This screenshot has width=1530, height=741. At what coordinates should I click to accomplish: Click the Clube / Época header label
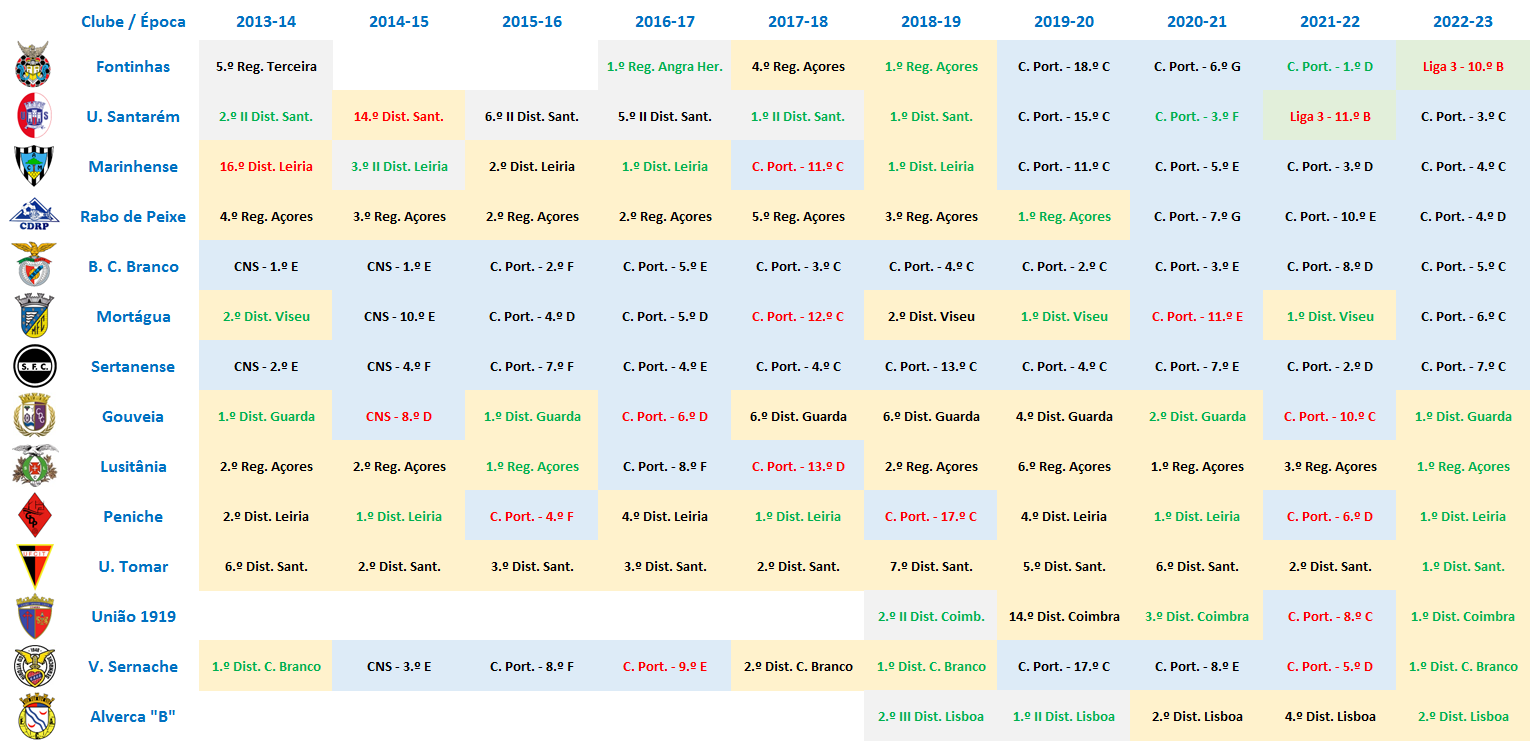[x=133, y=21]
